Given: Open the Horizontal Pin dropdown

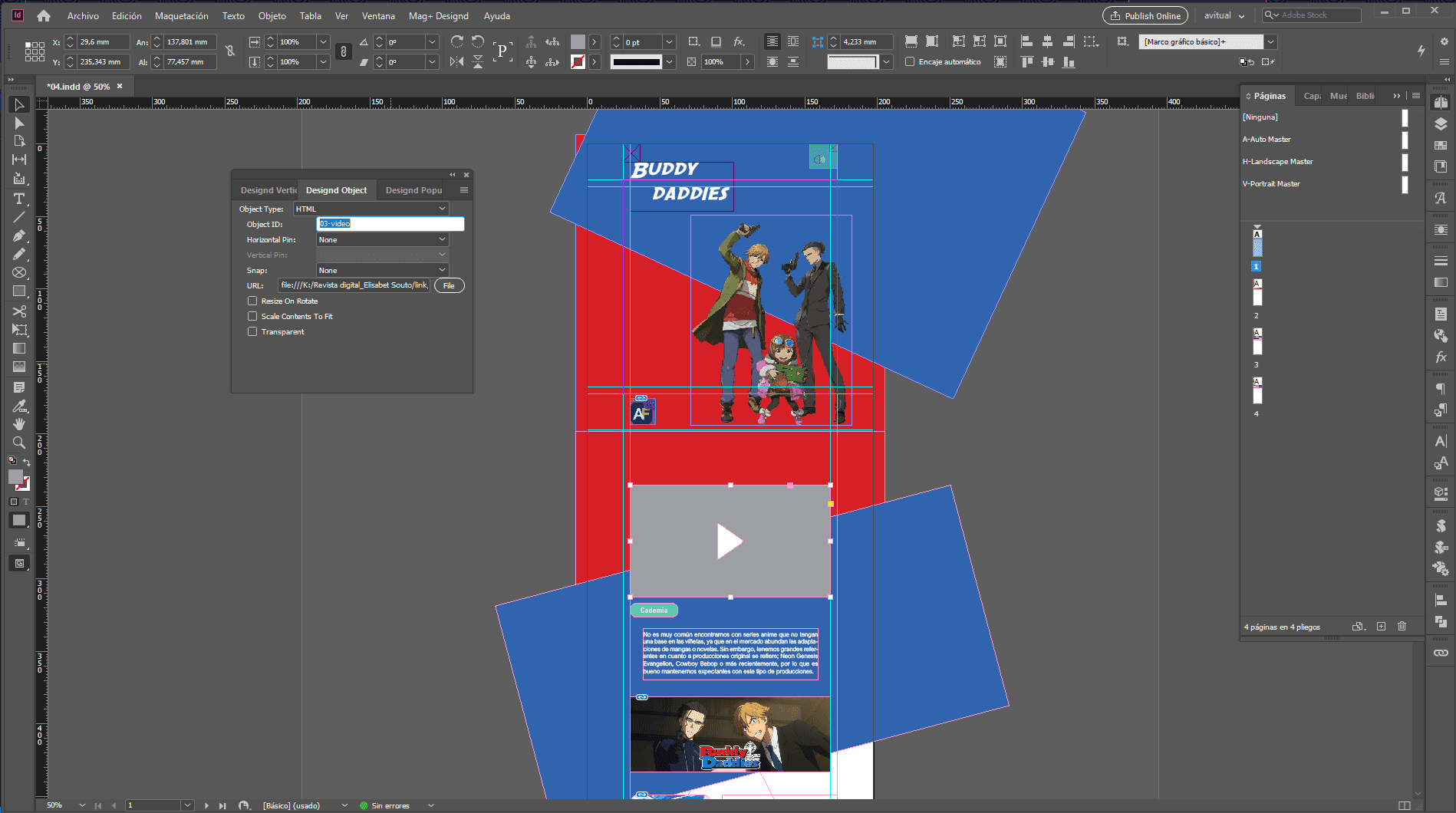Looking at the screenshot, I should point(382,239).
